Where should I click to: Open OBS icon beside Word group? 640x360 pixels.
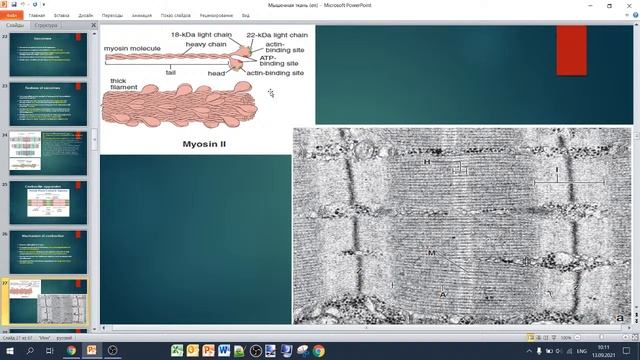[x=256, y=351]
